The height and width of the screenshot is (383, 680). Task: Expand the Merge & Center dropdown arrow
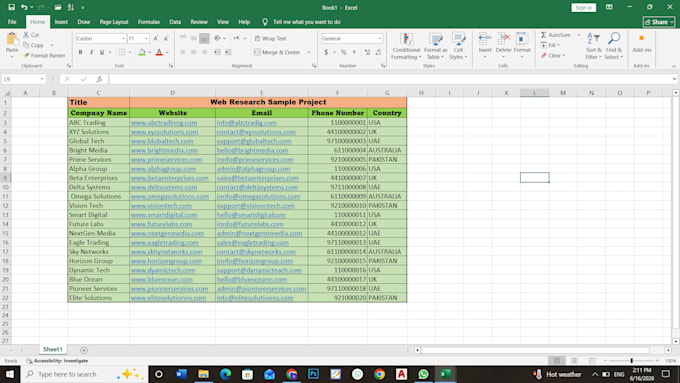tap(309, 52)
